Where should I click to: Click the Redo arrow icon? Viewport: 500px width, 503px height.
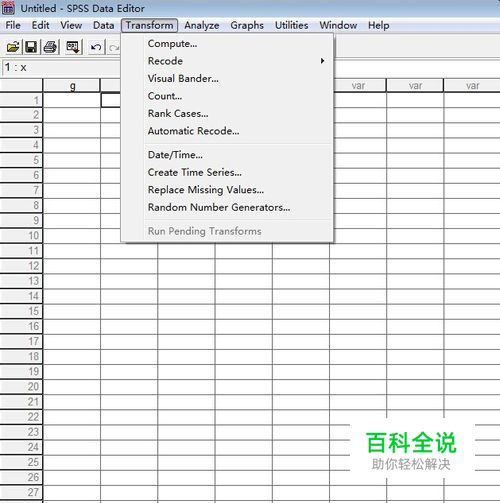pos(114,47)
